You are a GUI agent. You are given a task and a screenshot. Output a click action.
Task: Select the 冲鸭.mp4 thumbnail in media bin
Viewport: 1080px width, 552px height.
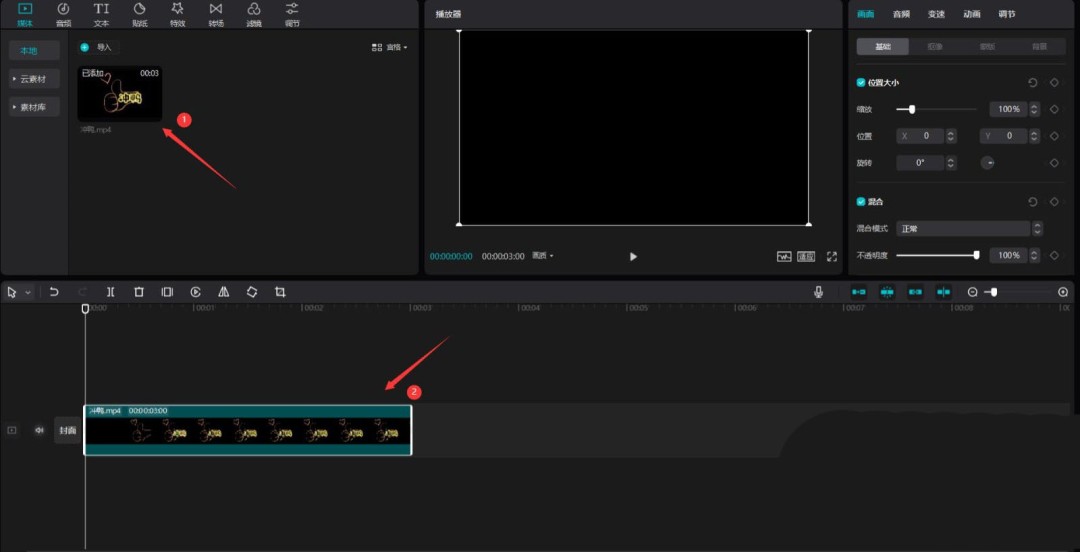[x=120, y=94]
